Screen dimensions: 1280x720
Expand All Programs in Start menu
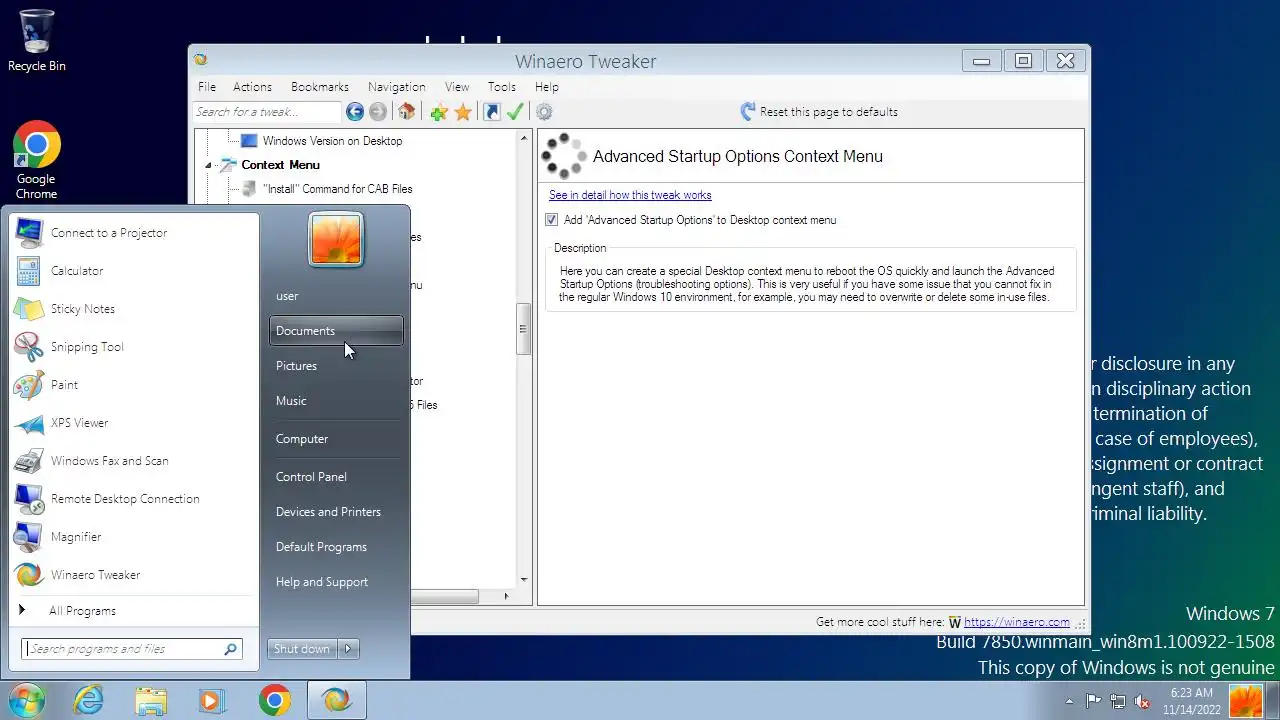pyautogui.click(x=135, y=611)
